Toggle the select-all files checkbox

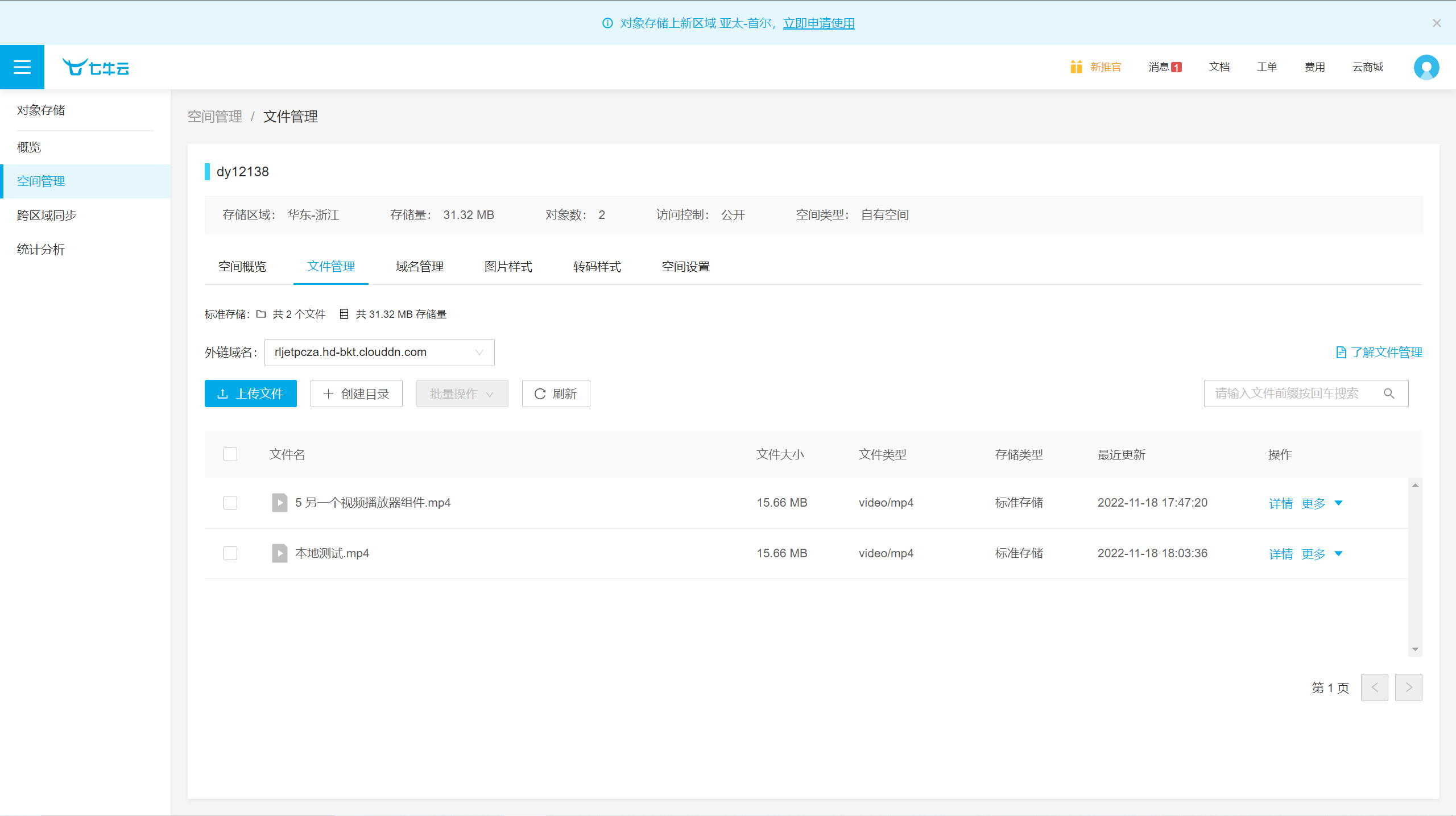(230, 454)
